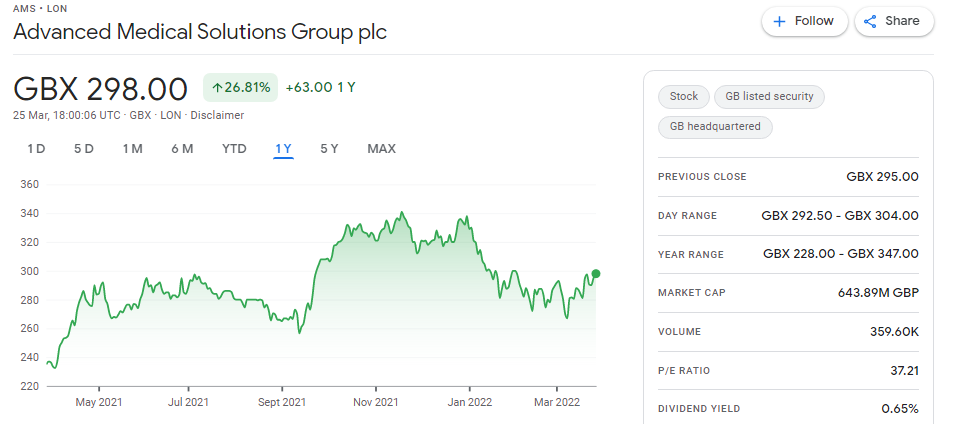The image size is (954, 424).
Task: Click the GBX 298.00 price
Action: (x=100, y=89)
